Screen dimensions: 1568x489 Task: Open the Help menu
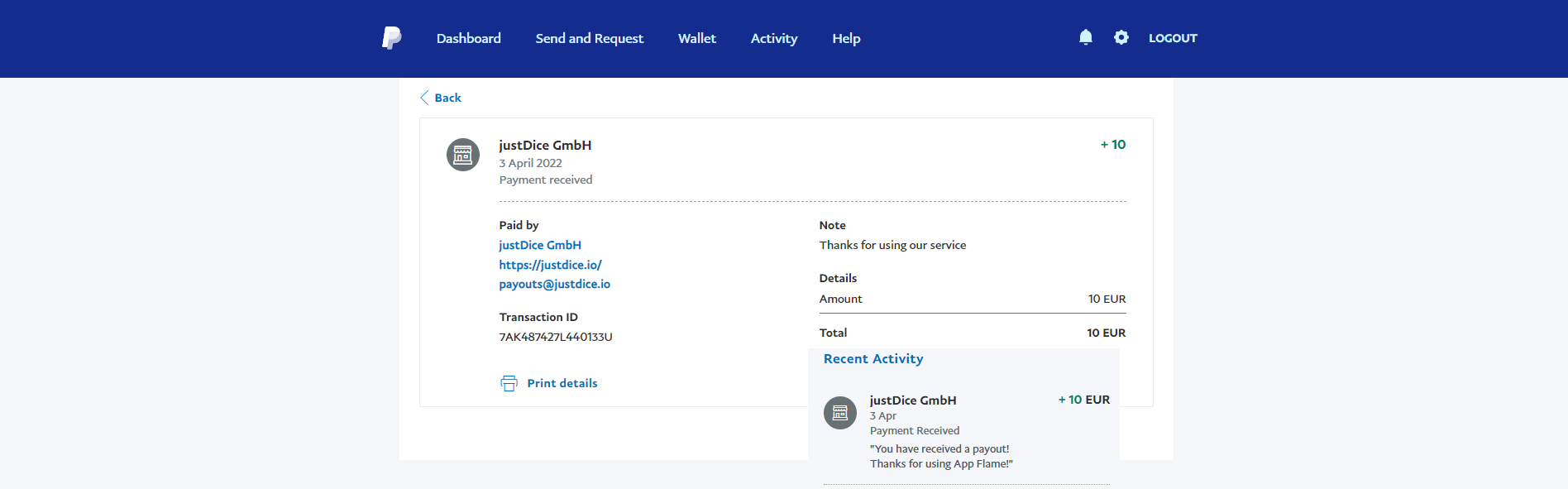(846, 38)
